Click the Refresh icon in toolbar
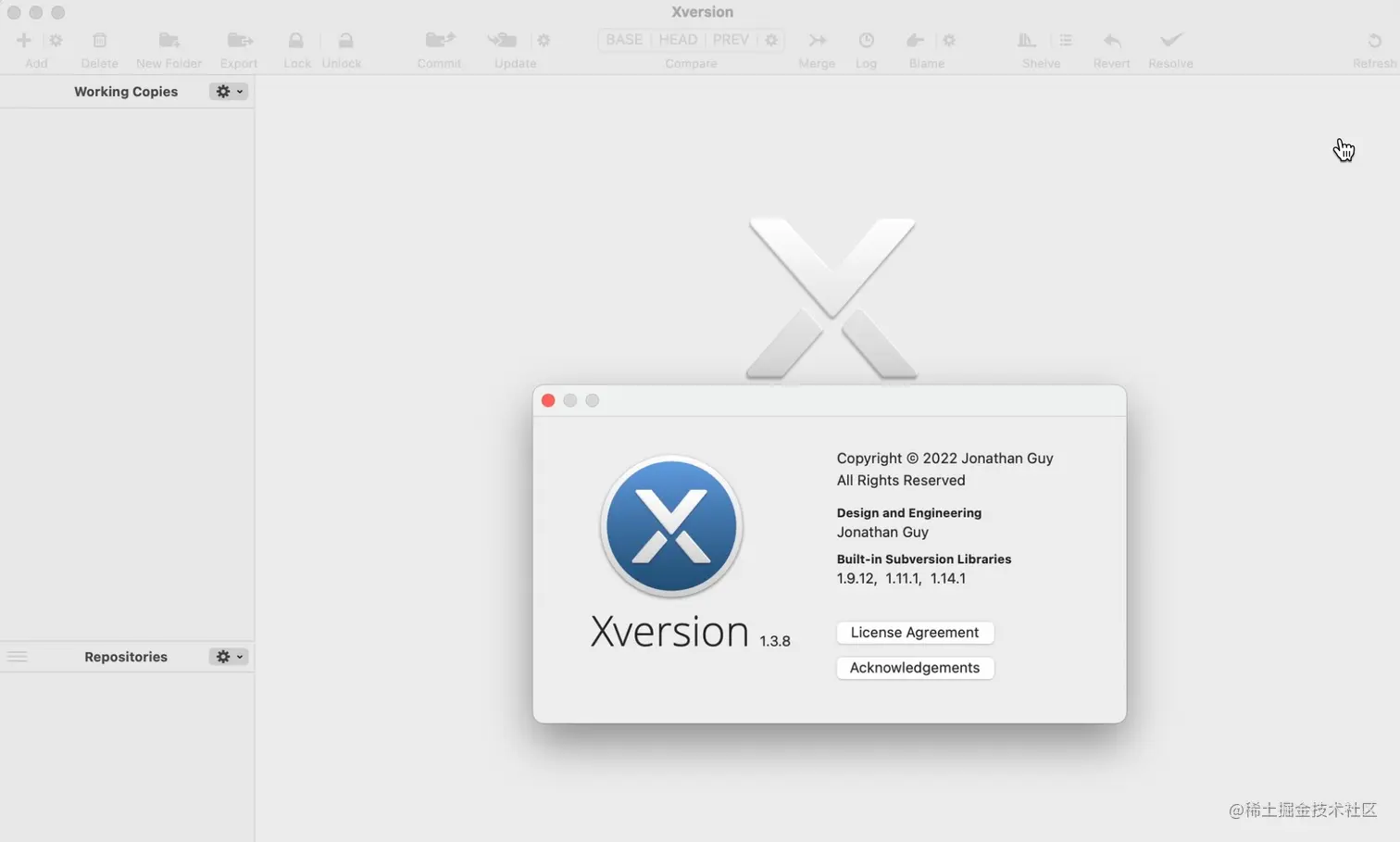 [1375, 40]
